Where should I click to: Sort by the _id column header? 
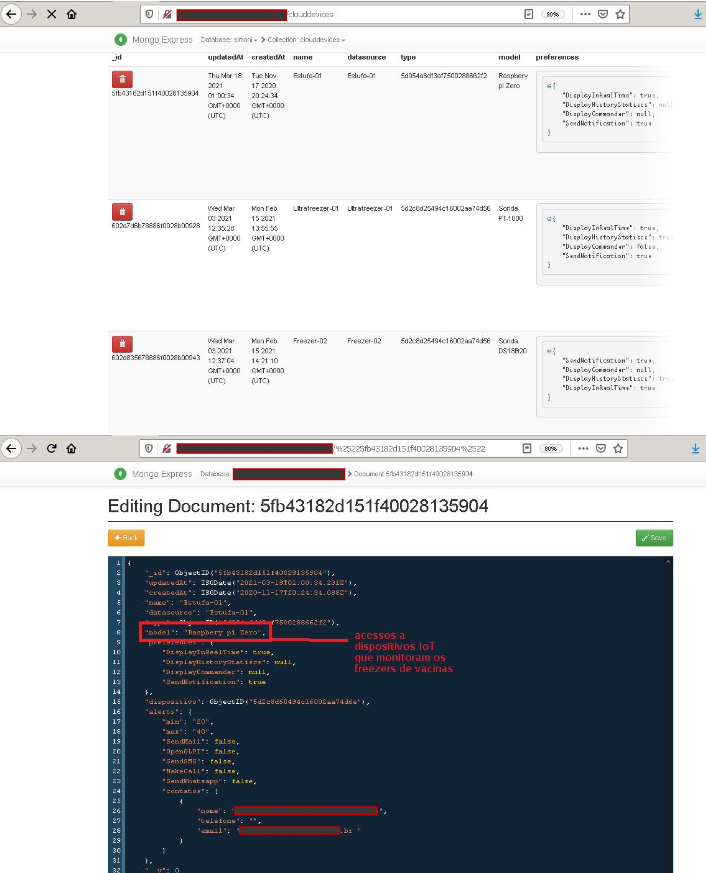tap(116, 57)
